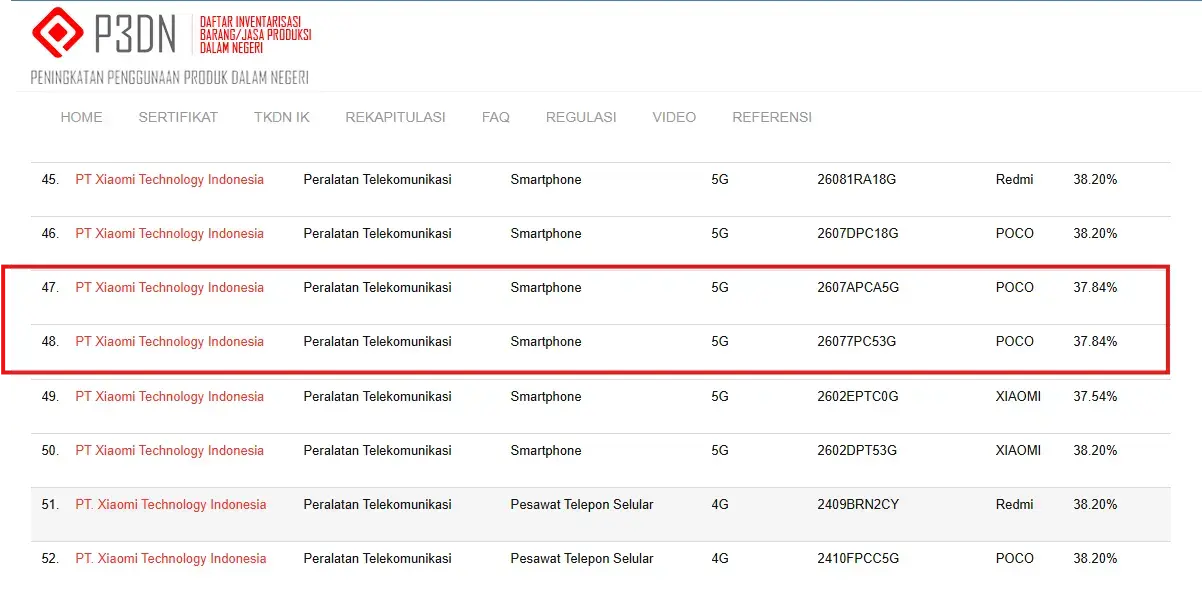
Task: Select model number 26077PC53G
Action: pos(857,342)
